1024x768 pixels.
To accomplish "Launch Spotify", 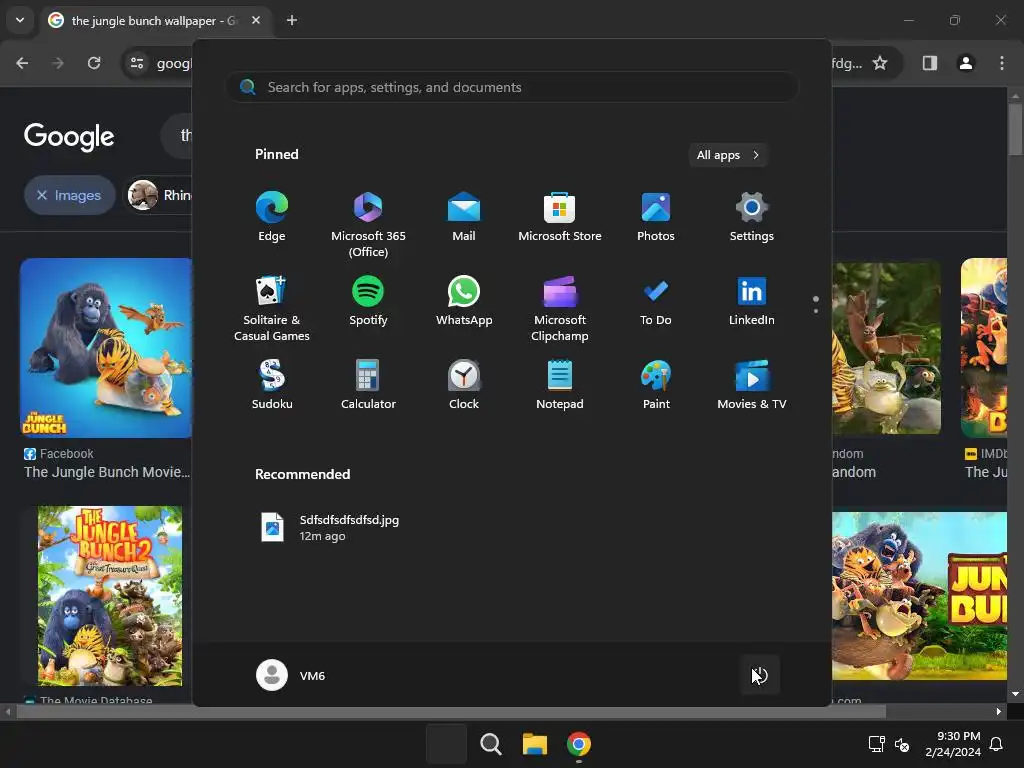I will point(368,301).
